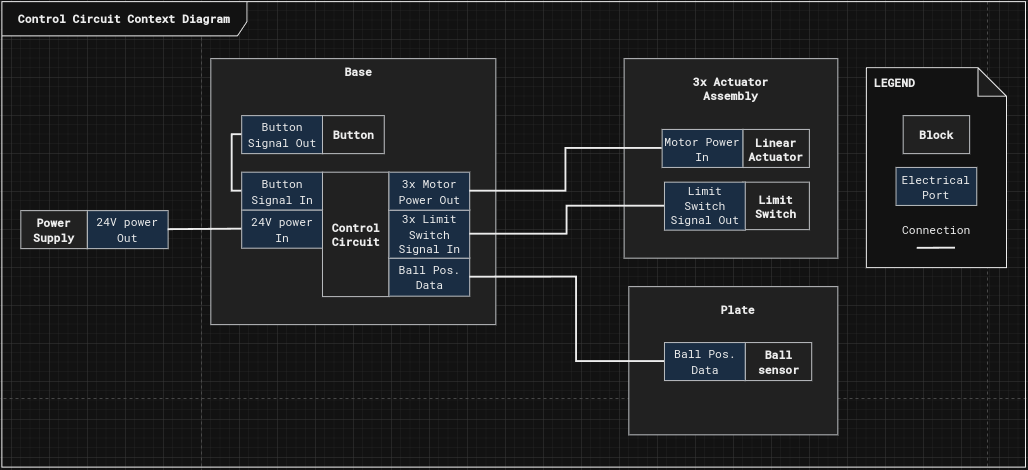Select the 24V power In port
Screen dimensions: 1028x470
tap(281, 230)
